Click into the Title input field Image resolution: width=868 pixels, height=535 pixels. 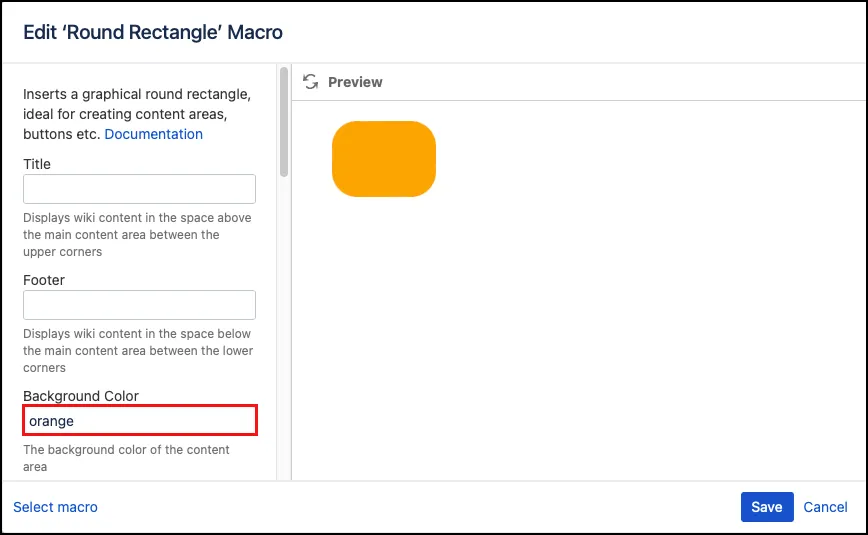pos(140,189)
